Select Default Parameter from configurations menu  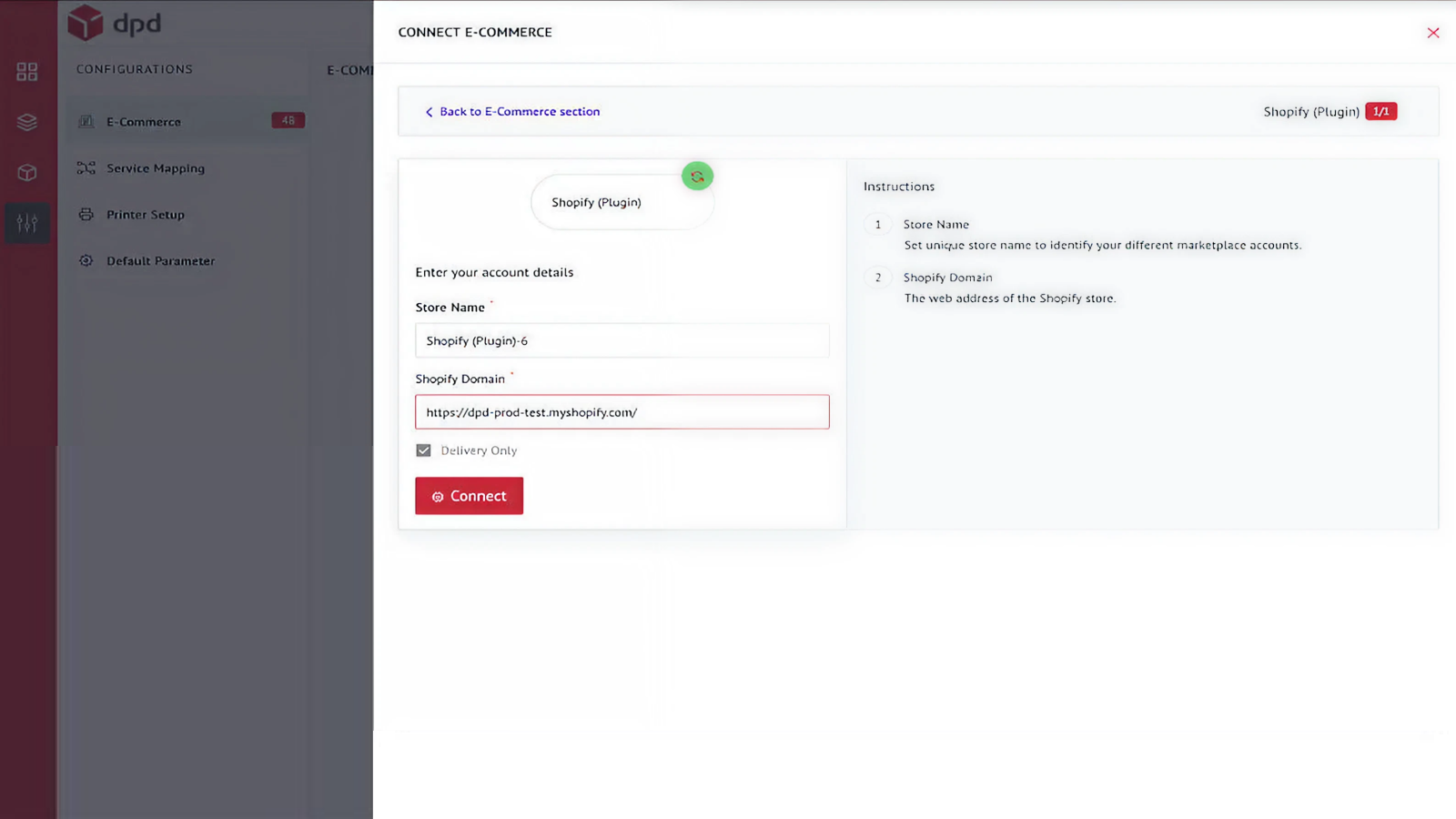tap(160, 260)
